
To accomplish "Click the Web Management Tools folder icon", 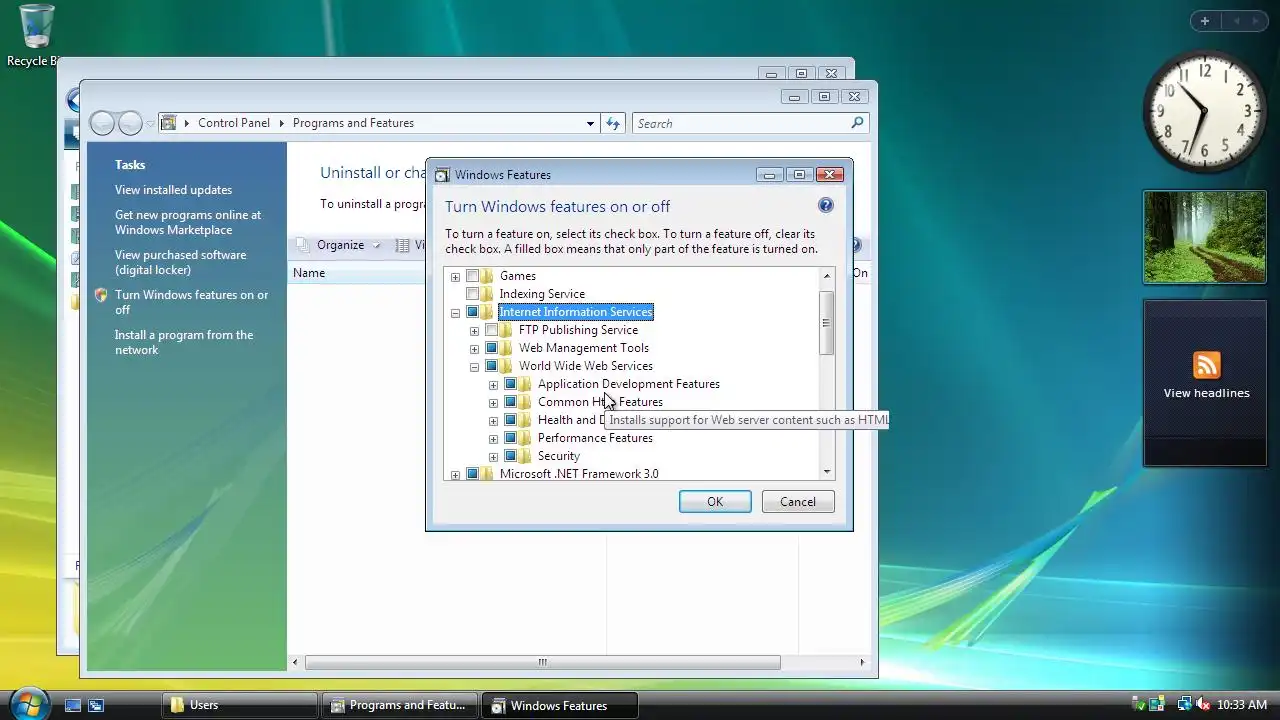I will [x=506, y=348].
